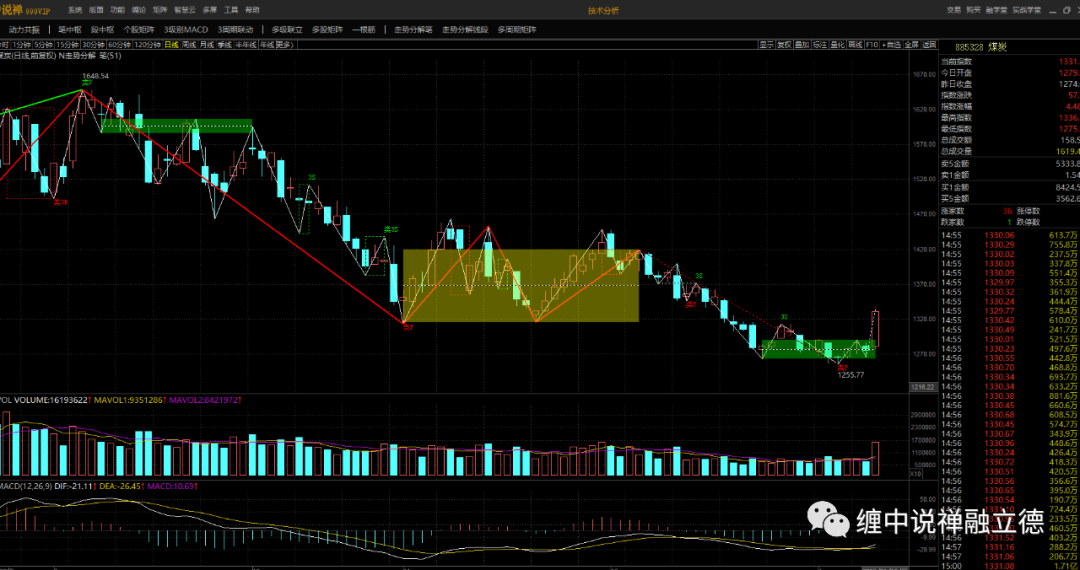Switch to the 季线 quarterly tab
Image resolution: width=1080 pixels, height=570 pixels.
[x=225, y=45]
